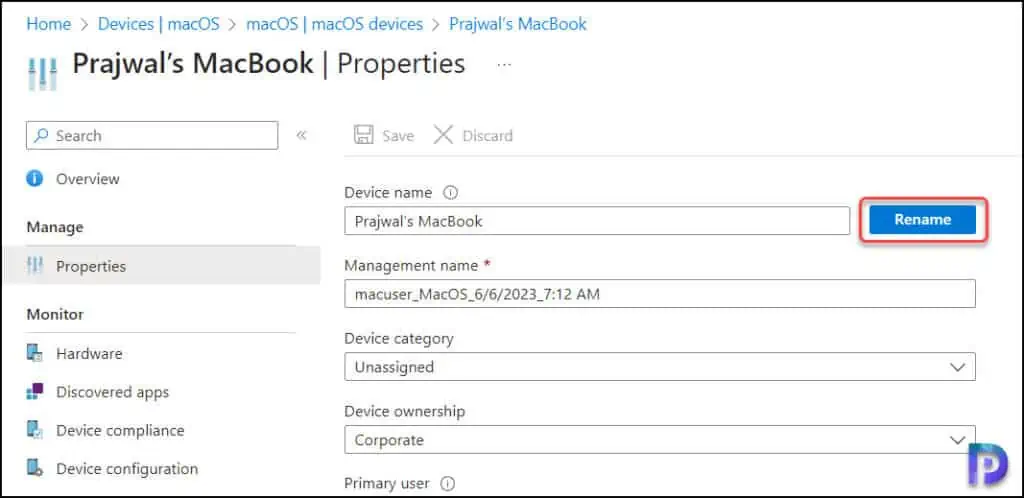This screenshot has height=498, width=1024.
Task: Focus the sidebar Search box
Action: pos(152,135)
